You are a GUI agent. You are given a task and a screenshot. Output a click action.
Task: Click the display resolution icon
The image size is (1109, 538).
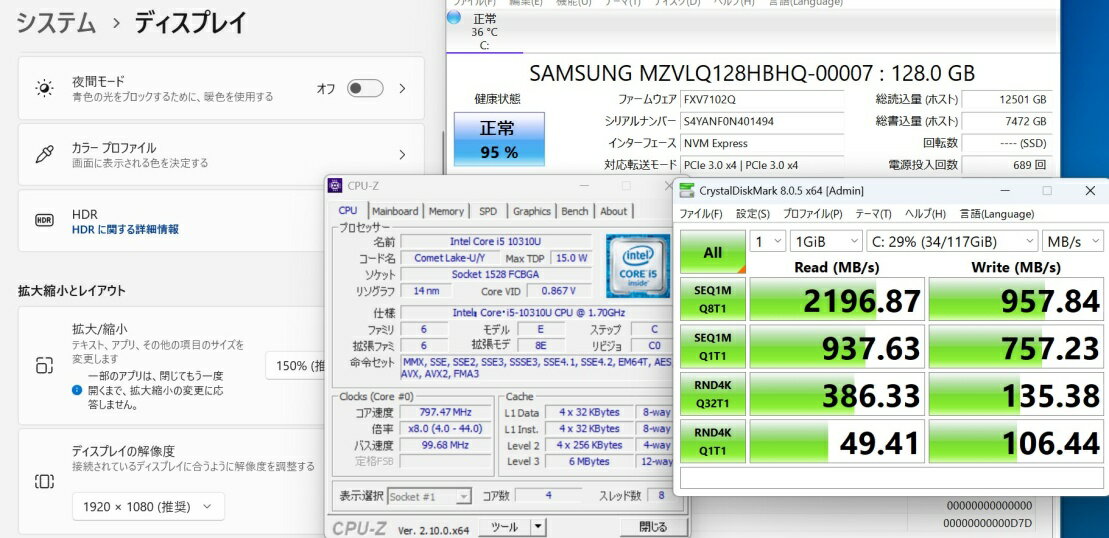coord(44,482)
